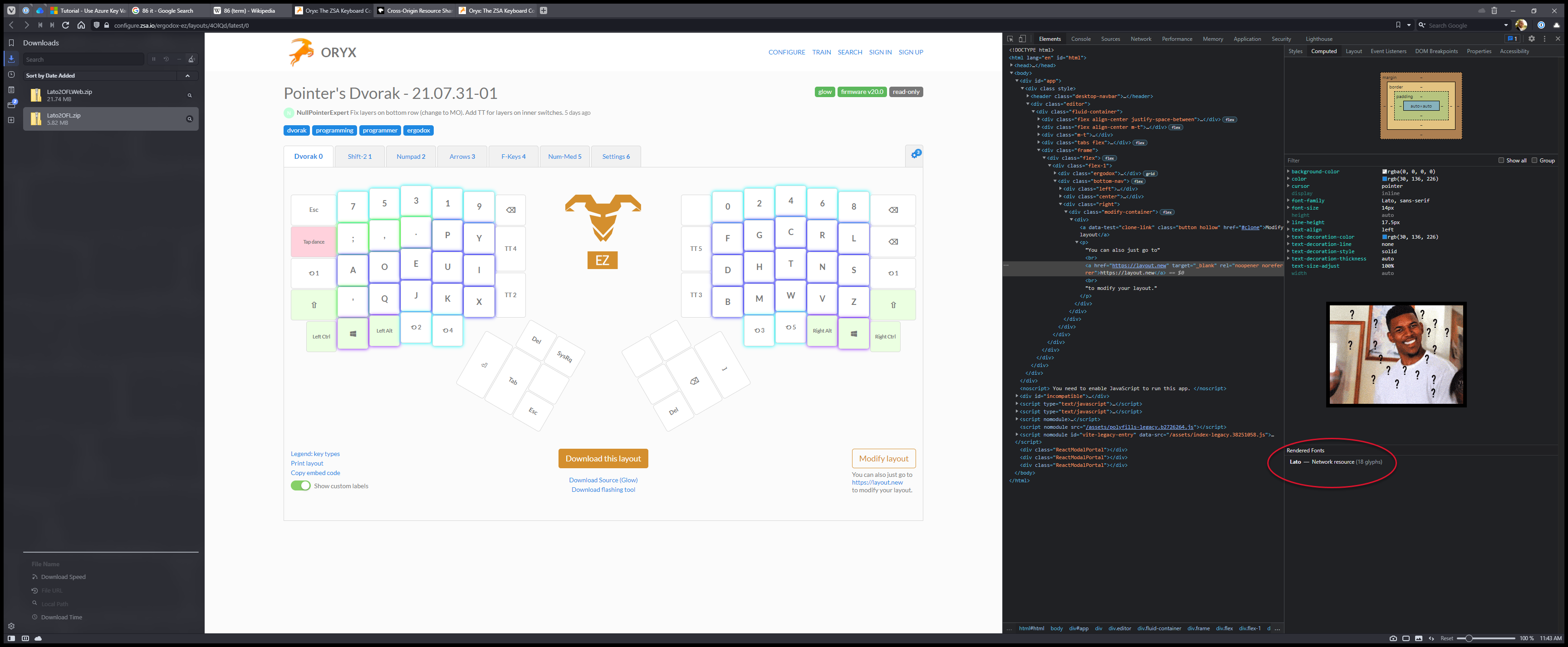Image resolution: width=1568 pixels, height=647 pixels.
Task: Click the browser reload button
Action: pyautogui.click(x=65, y=25)
